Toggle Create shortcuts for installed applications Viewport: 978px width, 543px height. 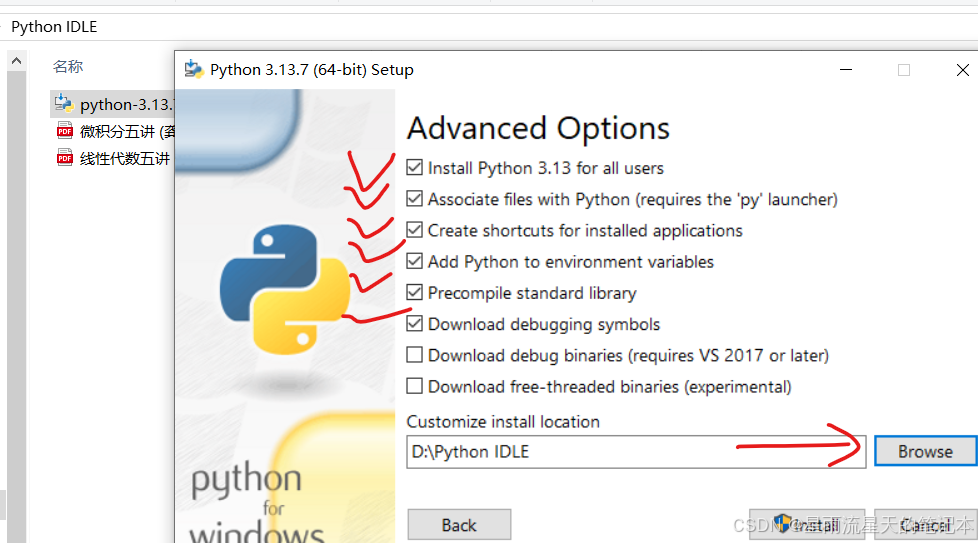[x=414, y=230]
